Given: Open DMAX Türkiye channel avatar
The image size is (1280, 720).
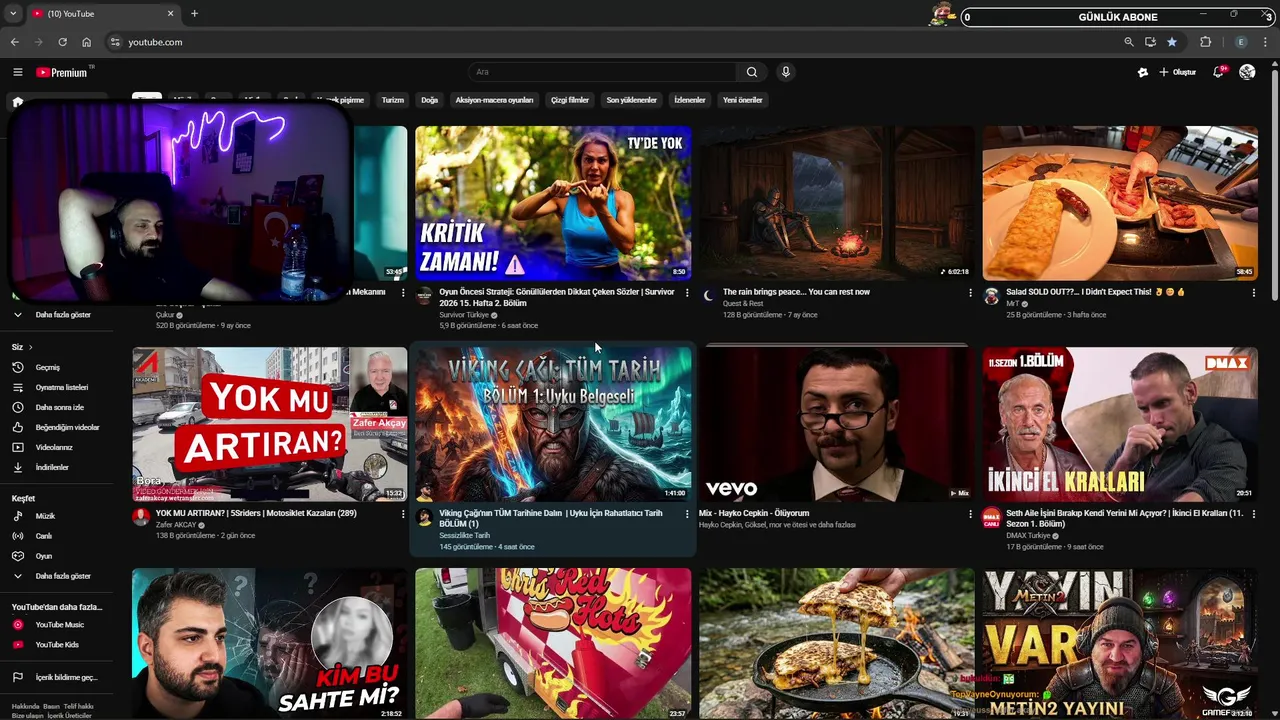Looking at the screenshot, I should click(991, 518).
